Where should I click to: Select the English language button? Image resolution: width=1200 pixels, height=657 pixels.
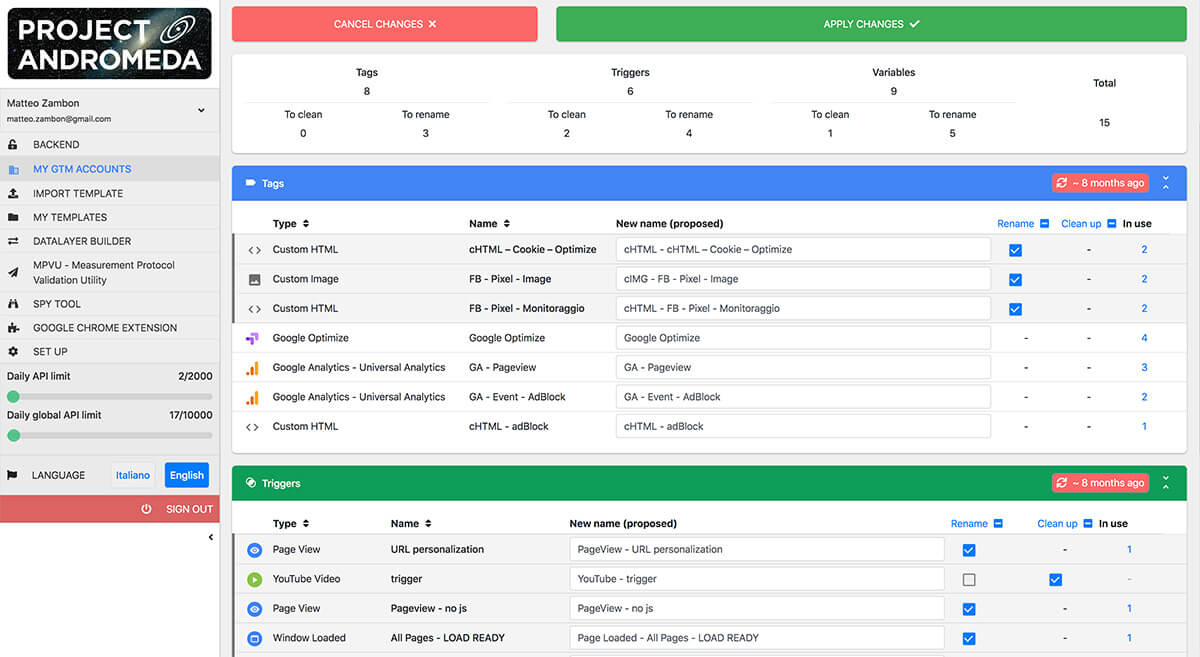point(187,475)
